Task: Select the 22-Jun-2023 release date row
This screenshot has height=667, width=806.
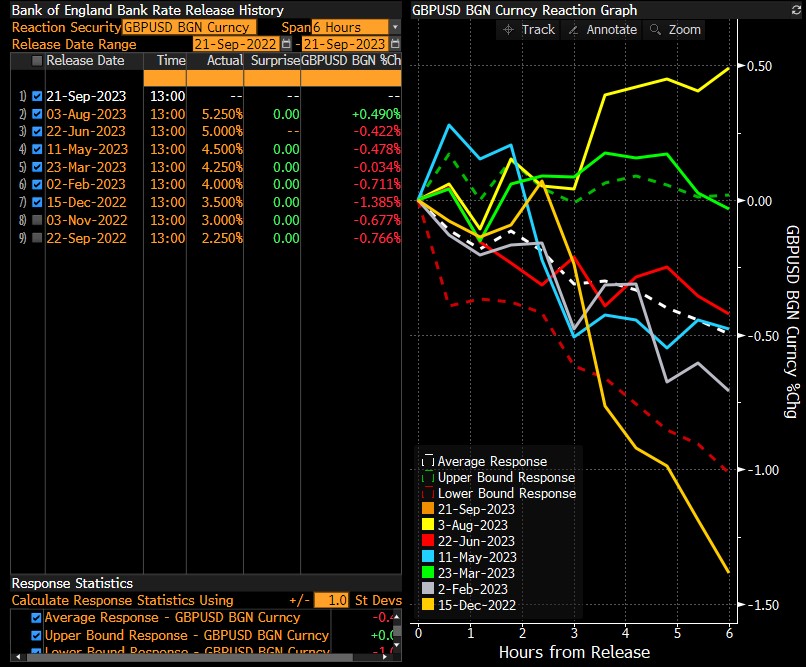Action: pos(86,132)
